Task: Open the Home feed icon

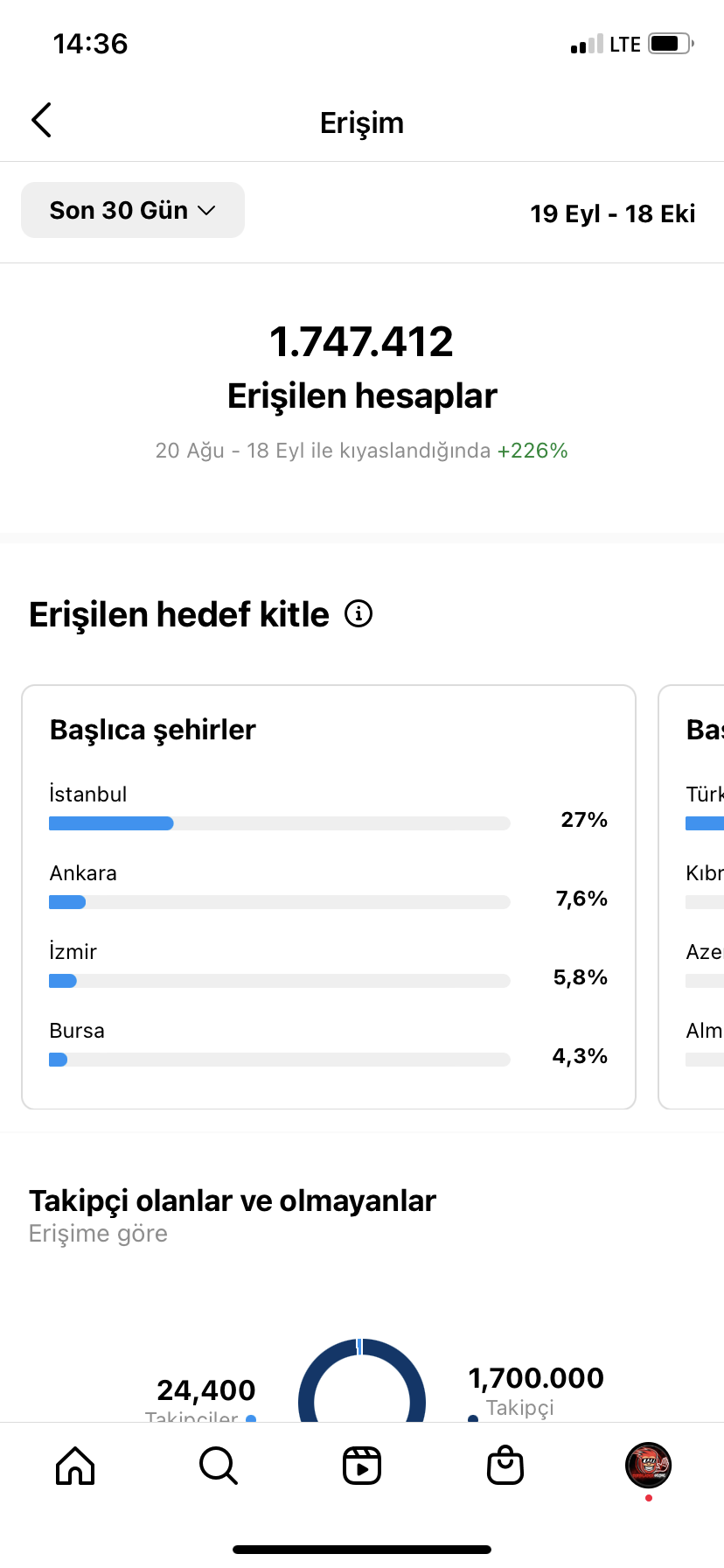Action: coord(75,1466)
